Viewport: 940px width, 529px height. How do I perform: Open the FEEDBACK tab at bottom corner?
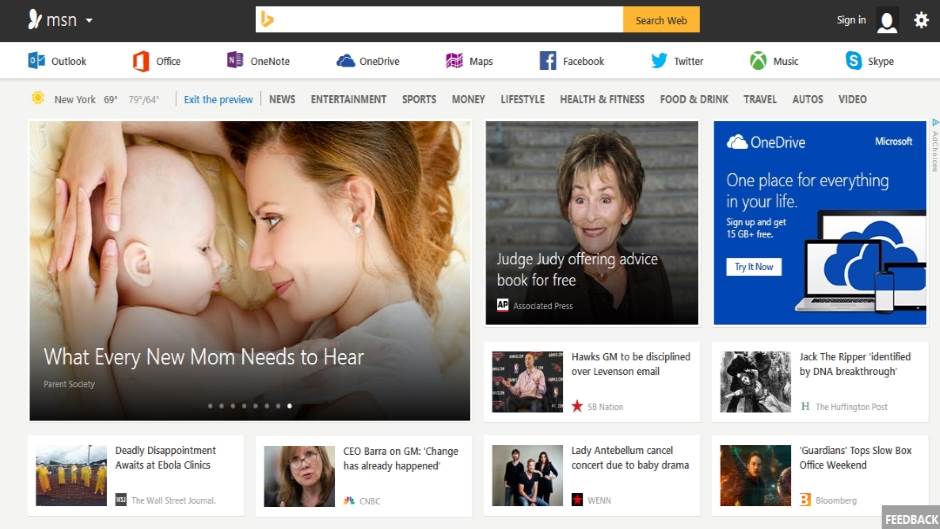click(x=911, y=519)
